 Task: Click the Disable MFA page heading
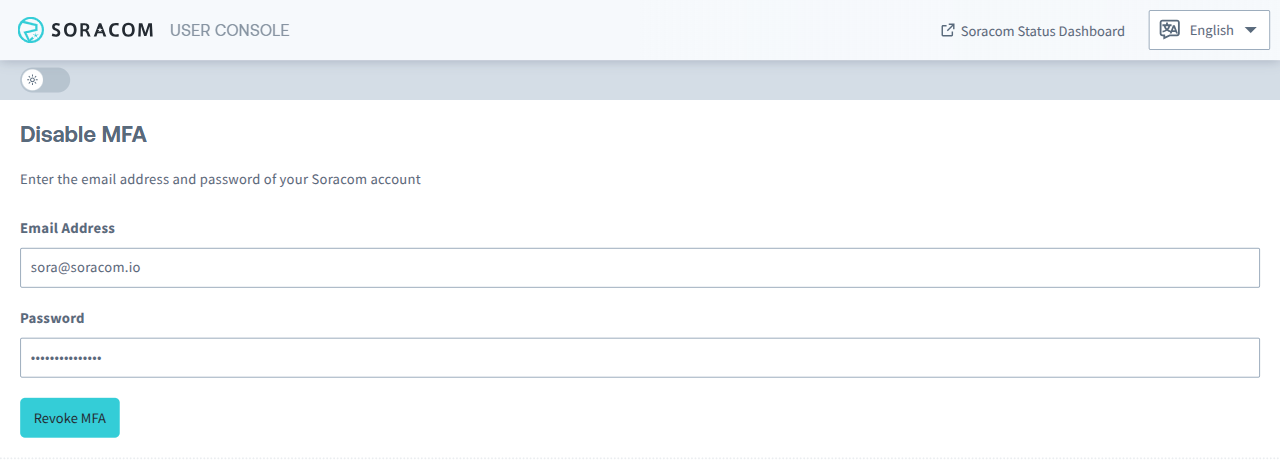point(84,134)
